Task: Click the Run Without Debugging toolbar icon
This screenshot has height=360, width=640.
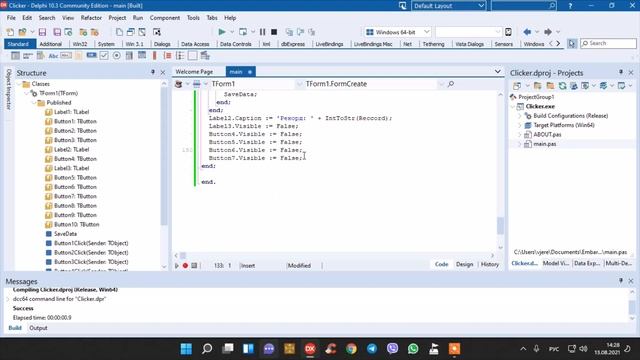Action: click(x=243, y=32)
